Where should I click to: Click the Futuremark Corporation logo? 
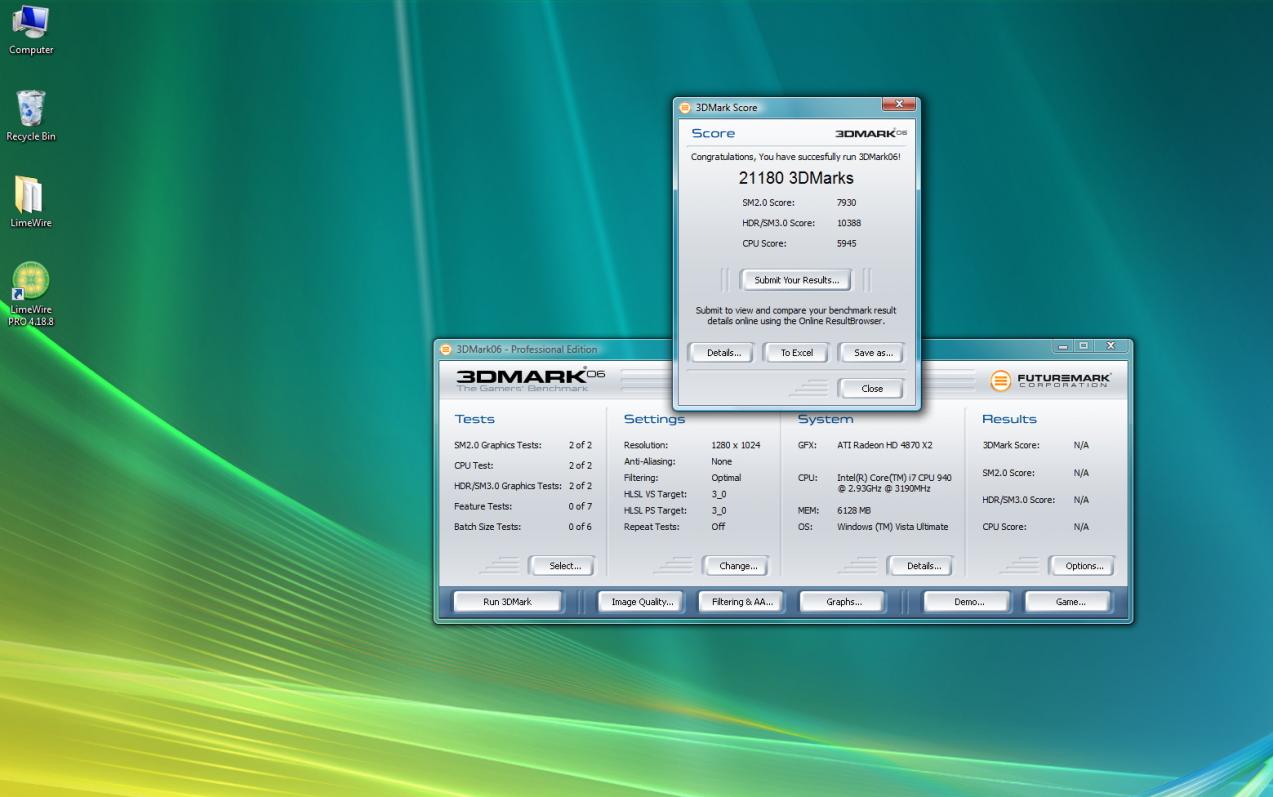coord(1050,380)
